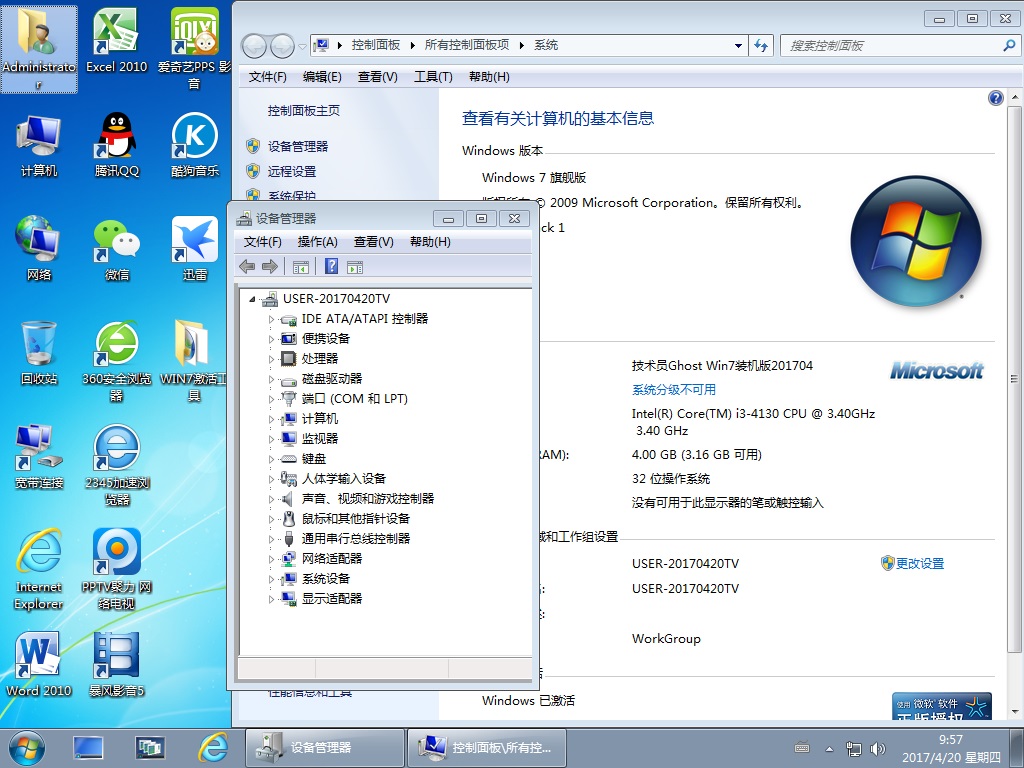Image resolution: width=1024 pixels, height=768 pixels.
Task: Open the 爱奇艺PPS 影音 desktop shortcut
Action: tap(195, 50)
